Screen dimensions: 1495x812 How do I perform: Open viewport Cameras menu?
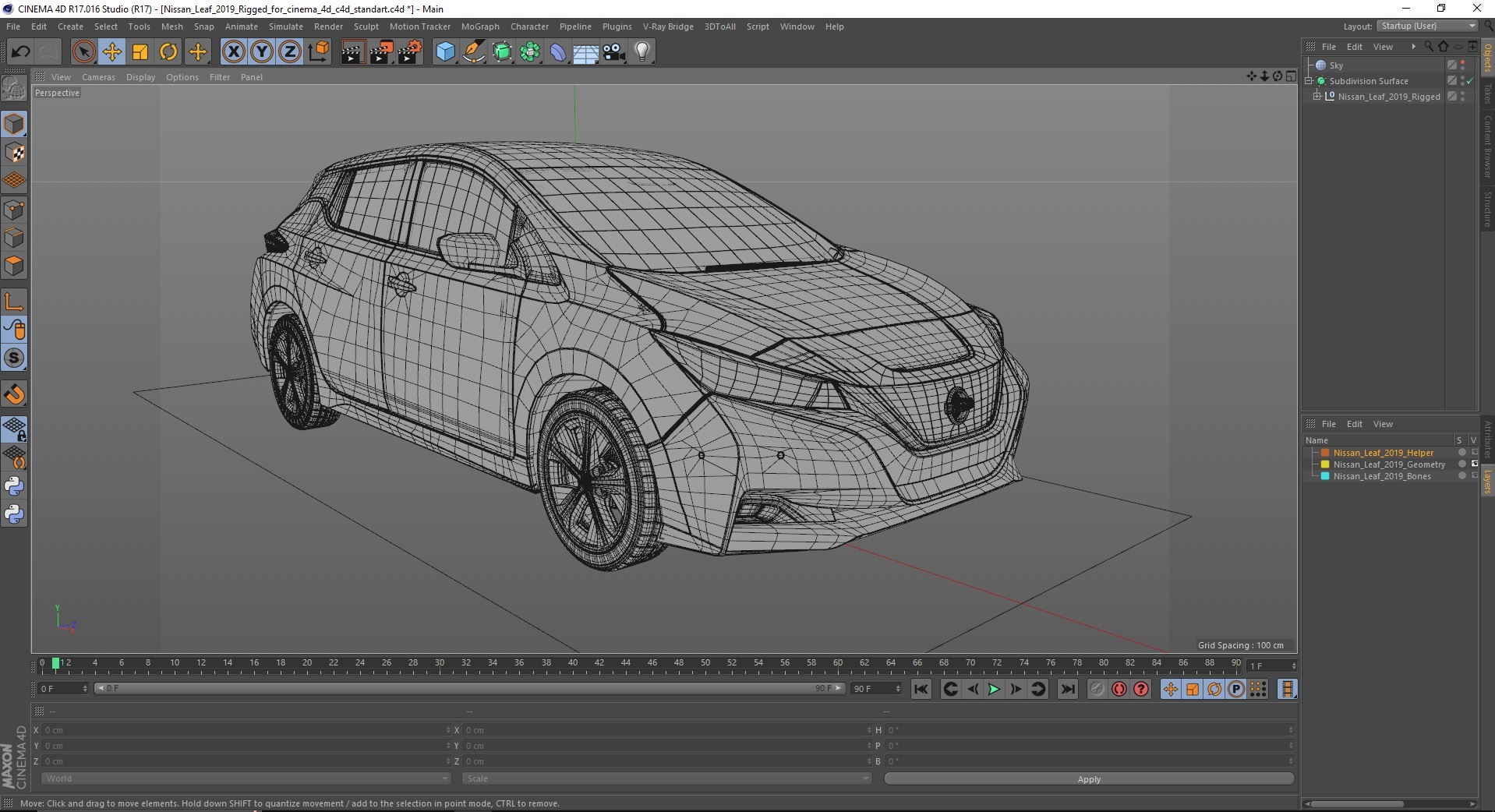tap(98, 77)
